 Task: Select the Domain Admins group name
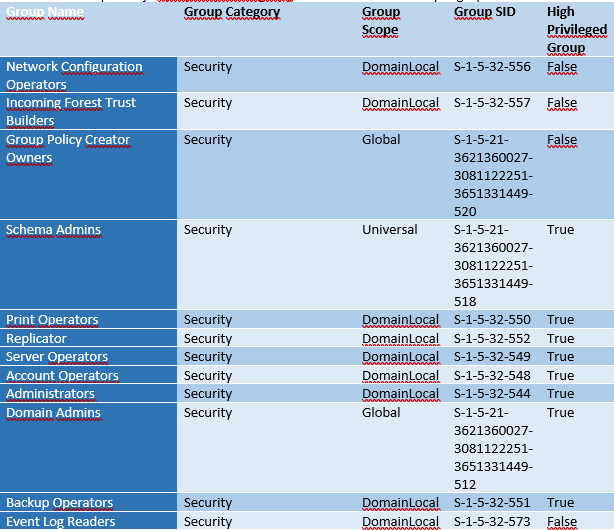click(x=53, y=413)
